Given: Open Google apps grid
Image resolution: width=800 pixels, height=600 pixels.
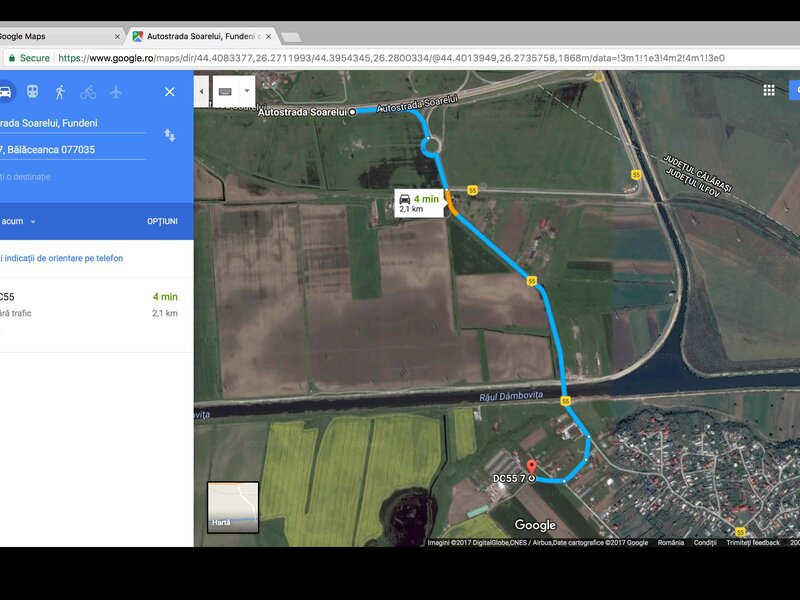Looking at the screenshot, I should point(768,90).
